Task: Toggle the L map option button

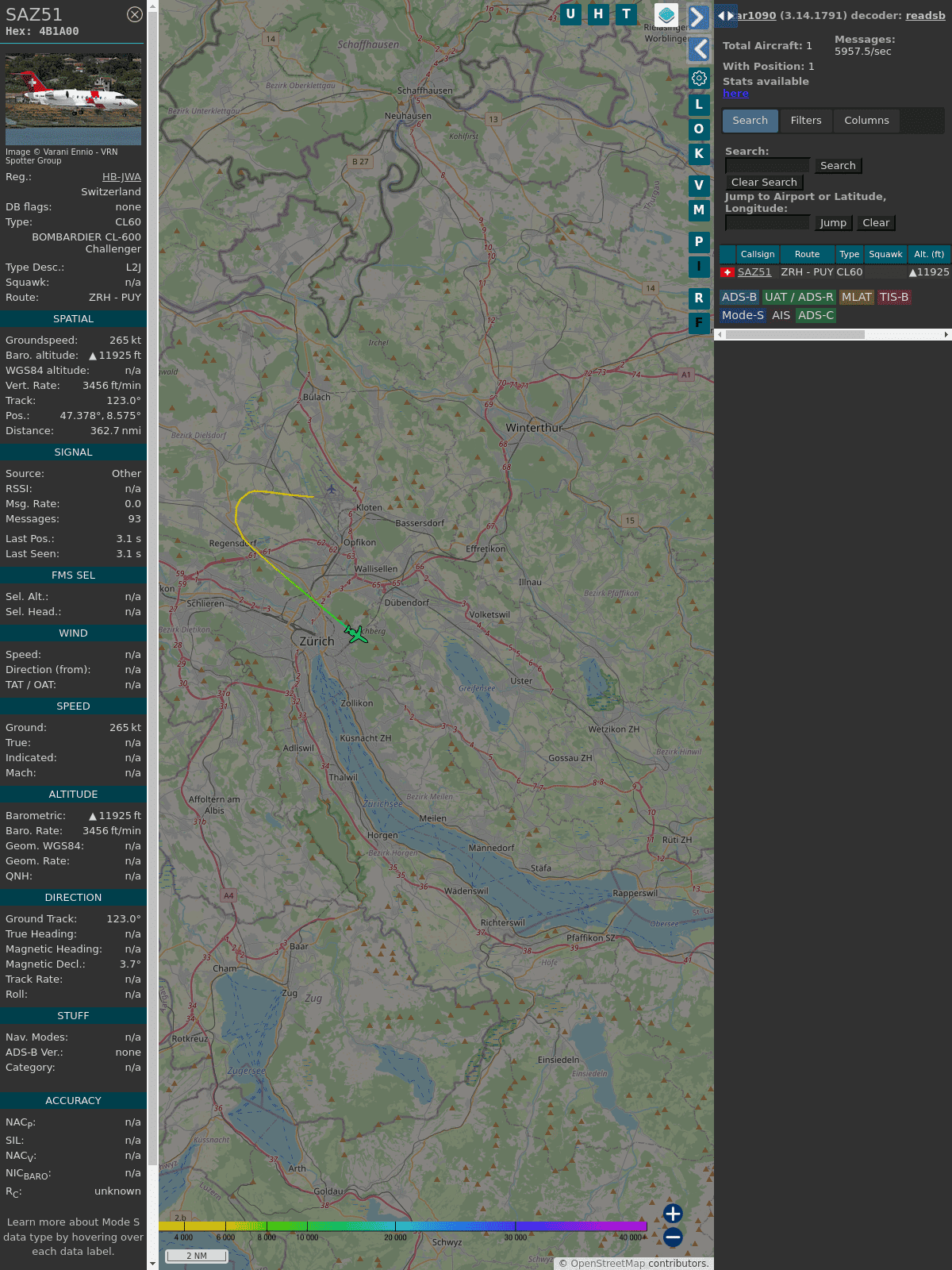Action: click(699, 105)
